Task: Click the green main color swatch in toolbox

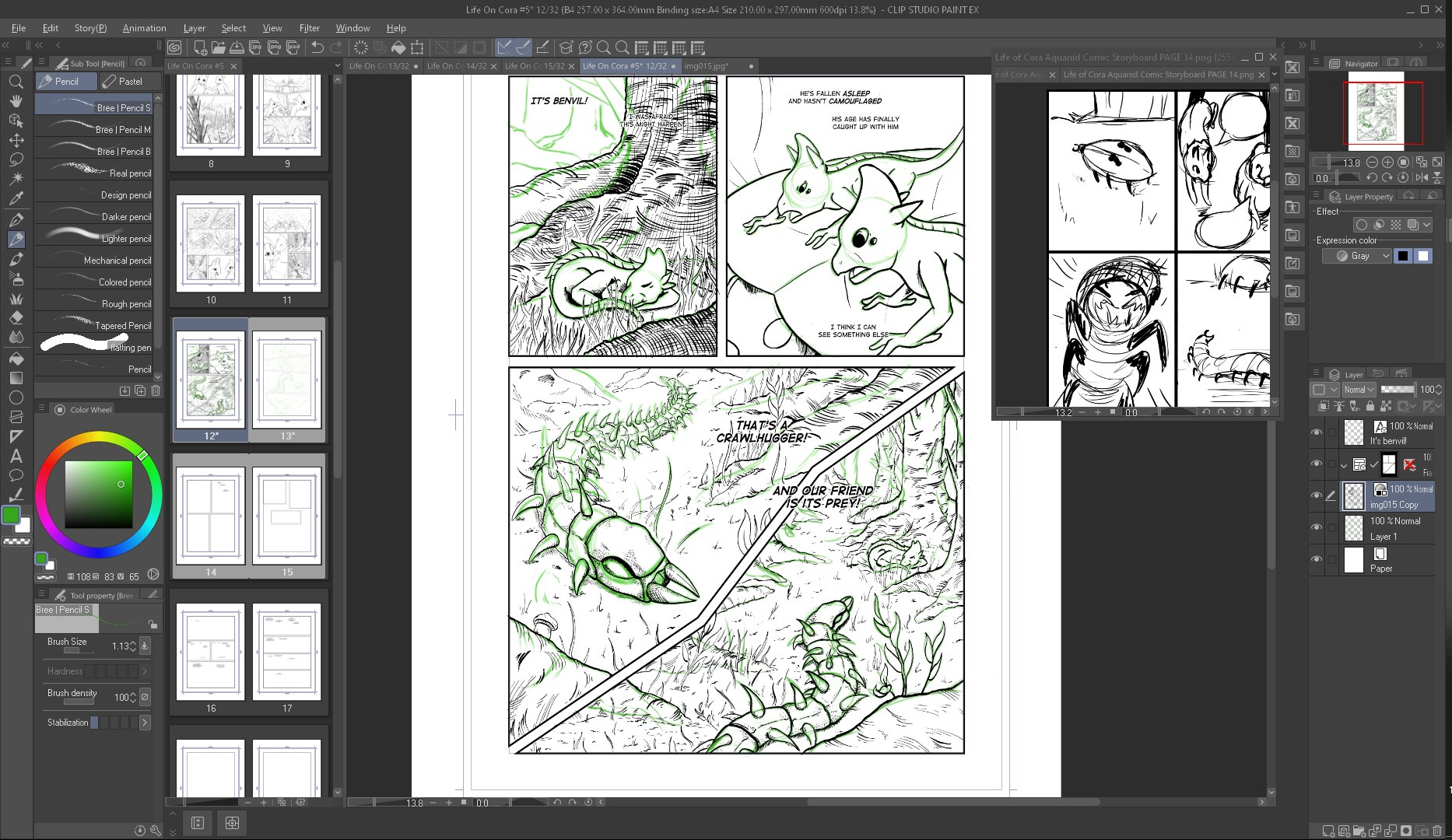Action: [x=11, y=514]
